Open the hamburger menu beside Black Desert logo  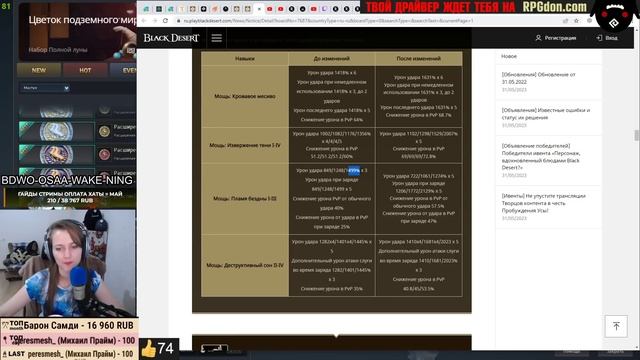tap(216, 38)
